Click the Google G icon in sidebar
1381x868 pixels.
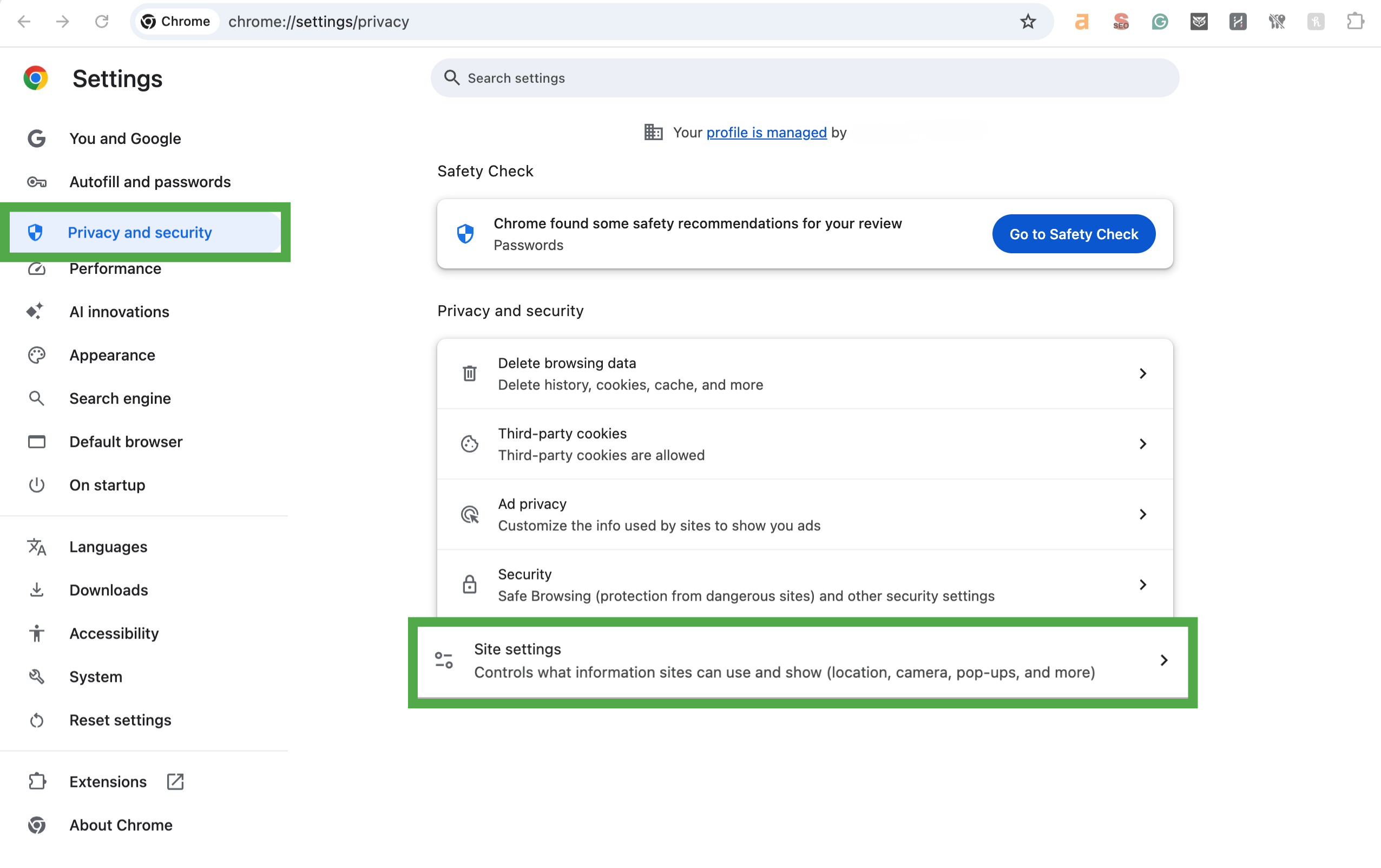point(37,138)
